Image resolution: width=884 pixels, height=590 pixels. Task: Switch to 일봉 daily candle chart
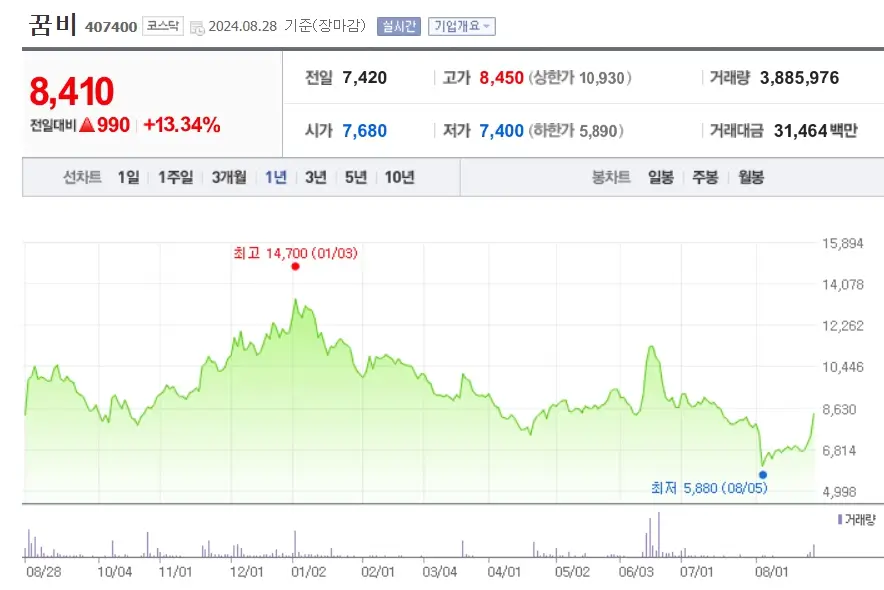tap(659, 176)
